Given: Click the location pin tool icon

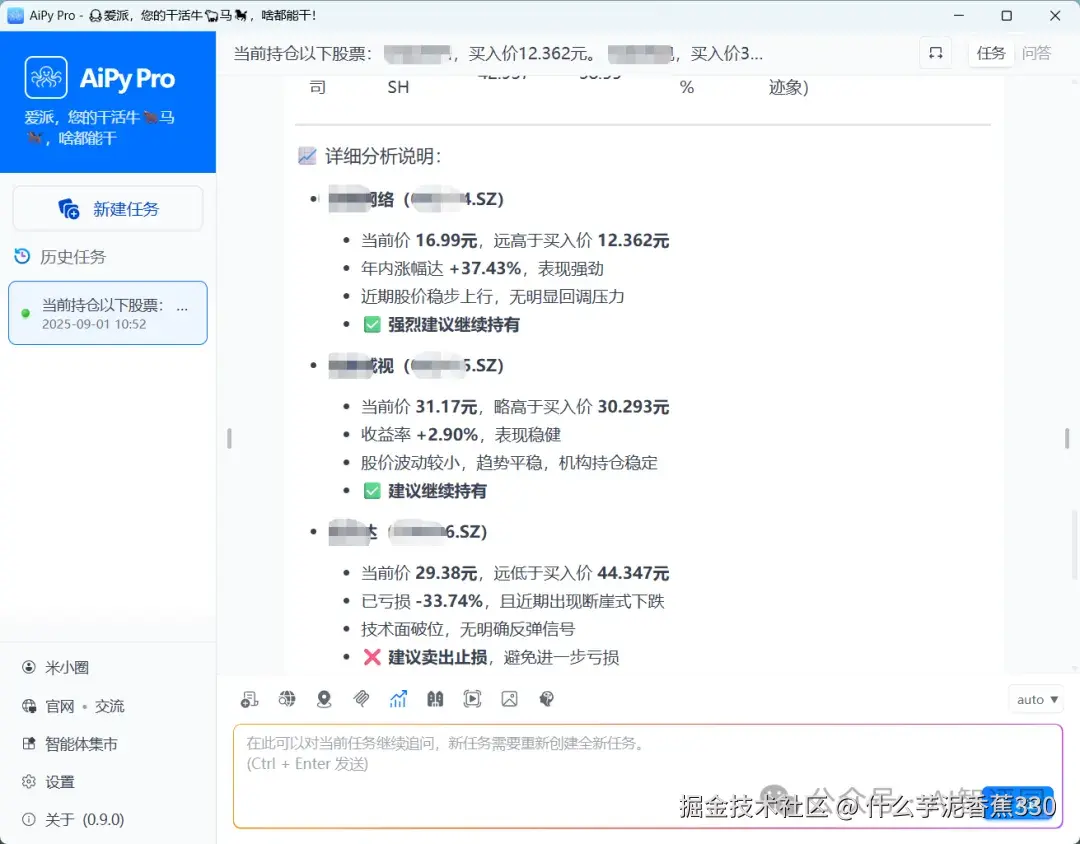Looking at the screenshot, I should tap(324, 698).
